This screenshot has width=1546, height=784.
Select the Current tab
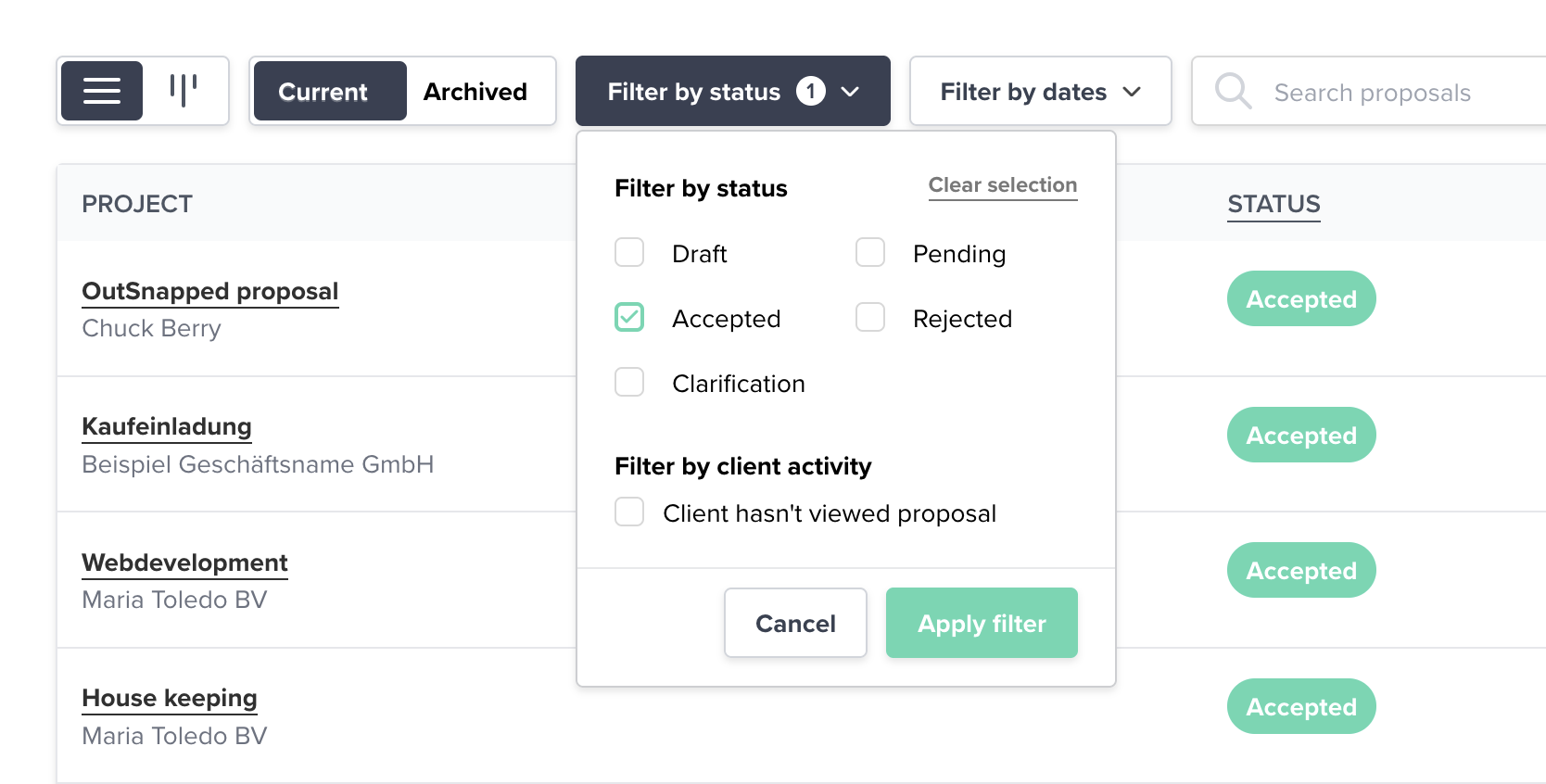click(323, 91)
